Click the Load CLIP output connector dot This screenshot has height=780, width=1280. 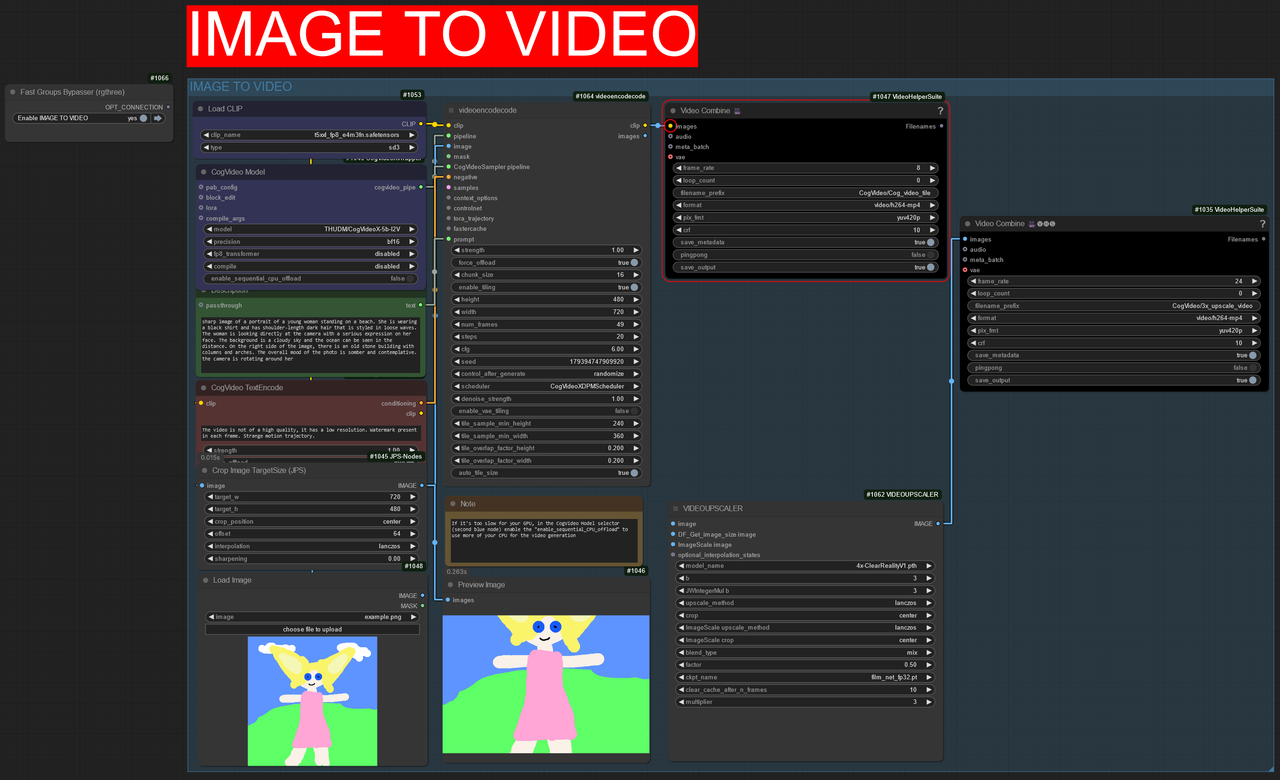421,124
